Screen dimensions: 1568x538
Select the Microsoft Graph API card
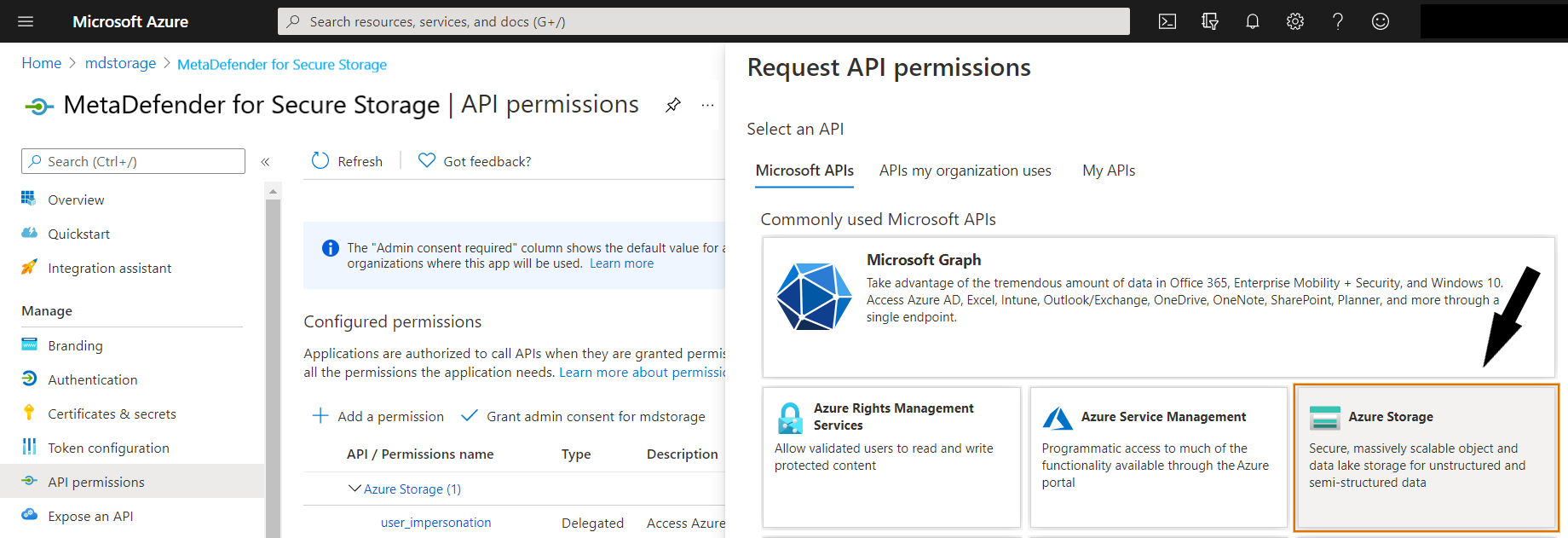pyautogui.click(x=1158, y=307)
